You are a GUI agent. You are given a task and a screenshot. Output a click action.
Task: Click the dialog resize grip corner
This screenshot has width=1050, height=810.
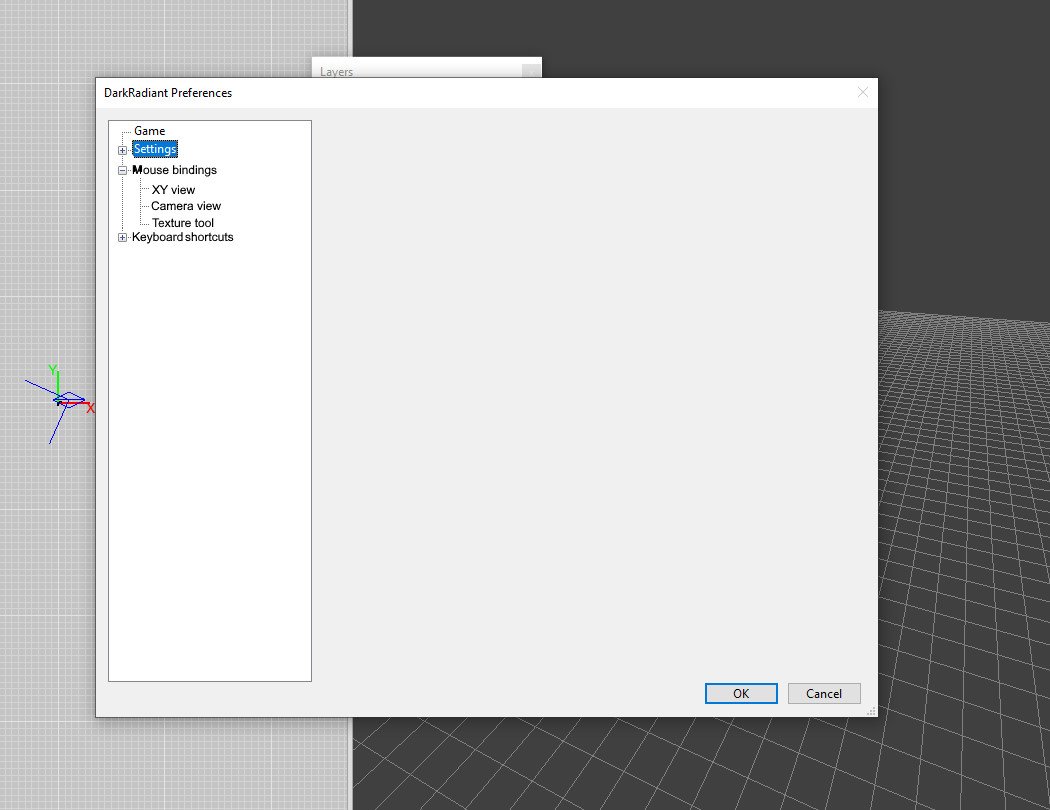tap(871, 711)
